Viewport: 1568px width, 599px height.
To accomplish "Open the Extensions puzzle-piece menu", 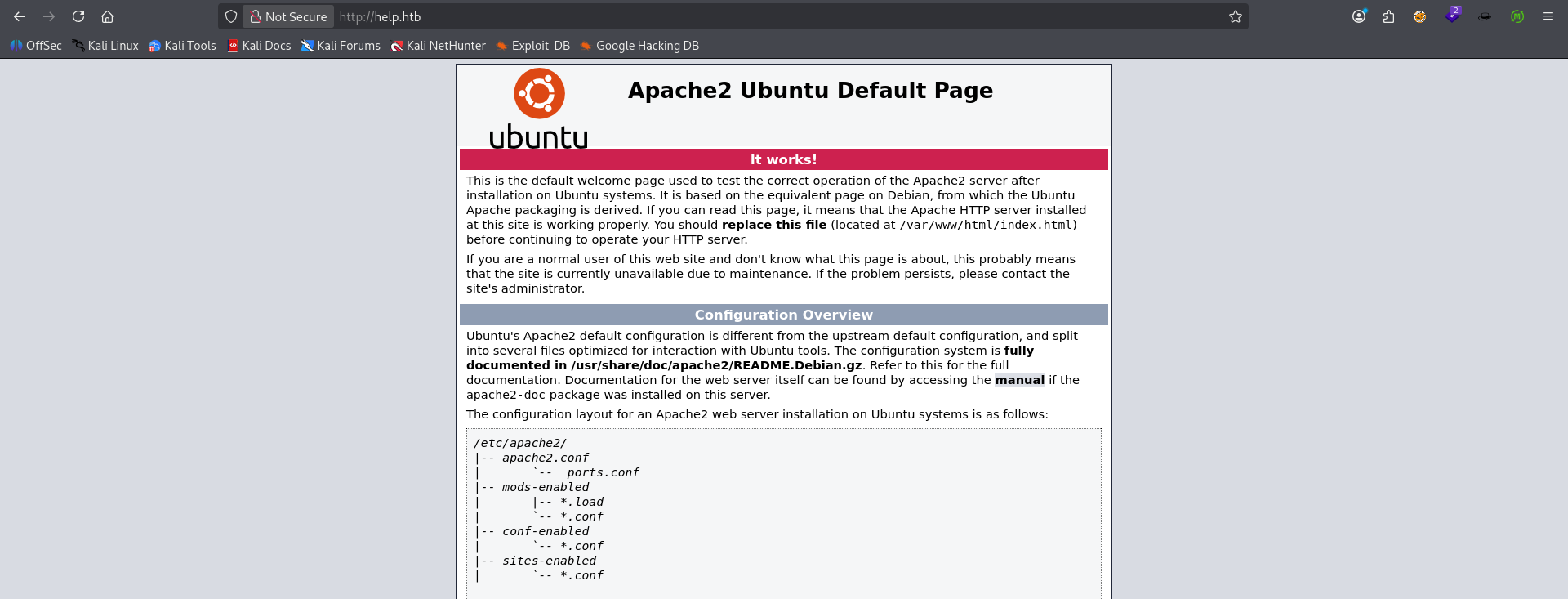I will click(1389, 16).
